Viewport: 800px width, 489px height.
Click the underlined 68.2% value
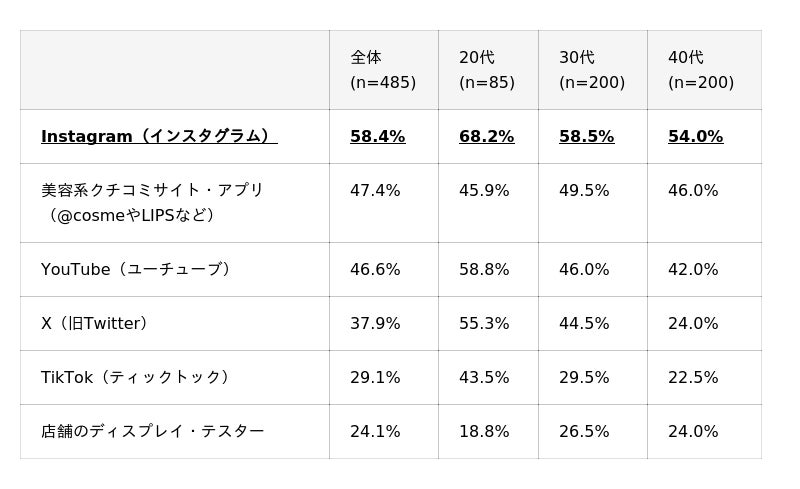pyautogui.click(x=487, y=136)
